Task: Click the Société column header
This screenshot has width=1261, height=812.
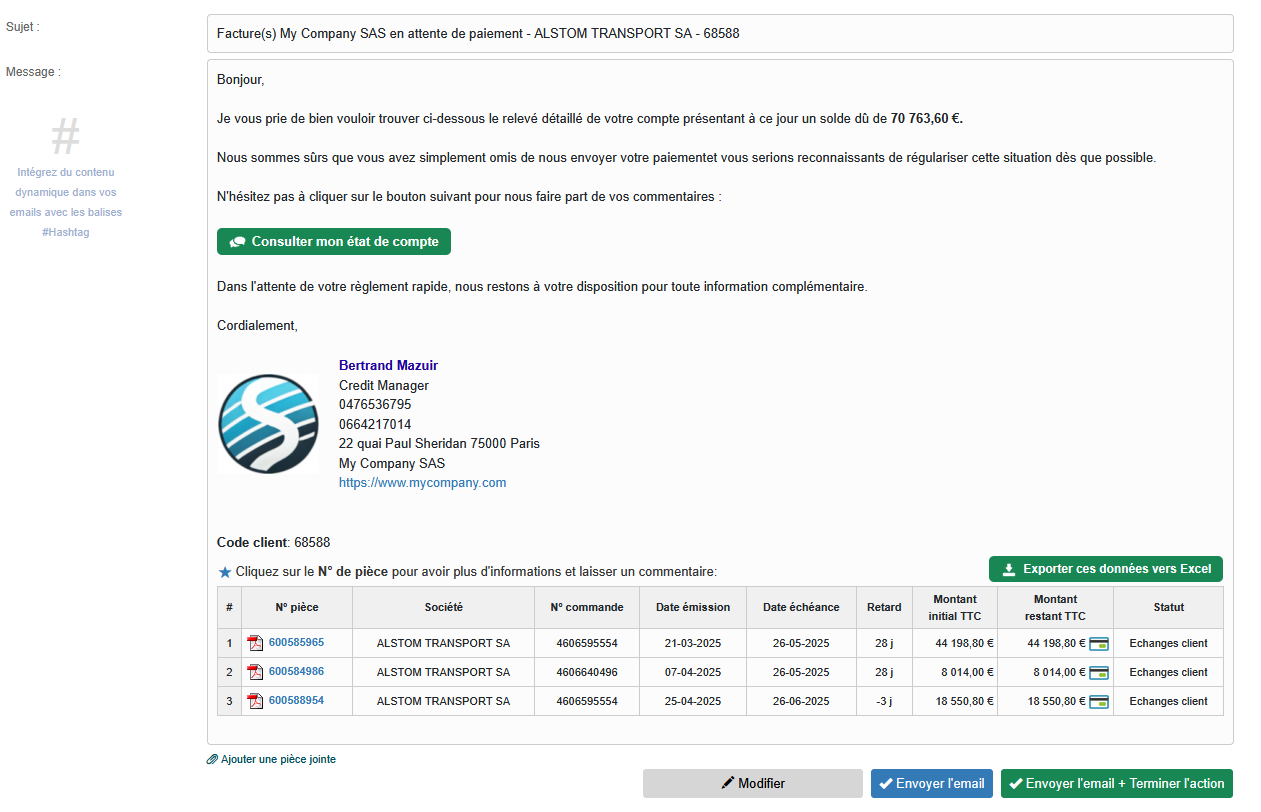Action: pos(443,607)
